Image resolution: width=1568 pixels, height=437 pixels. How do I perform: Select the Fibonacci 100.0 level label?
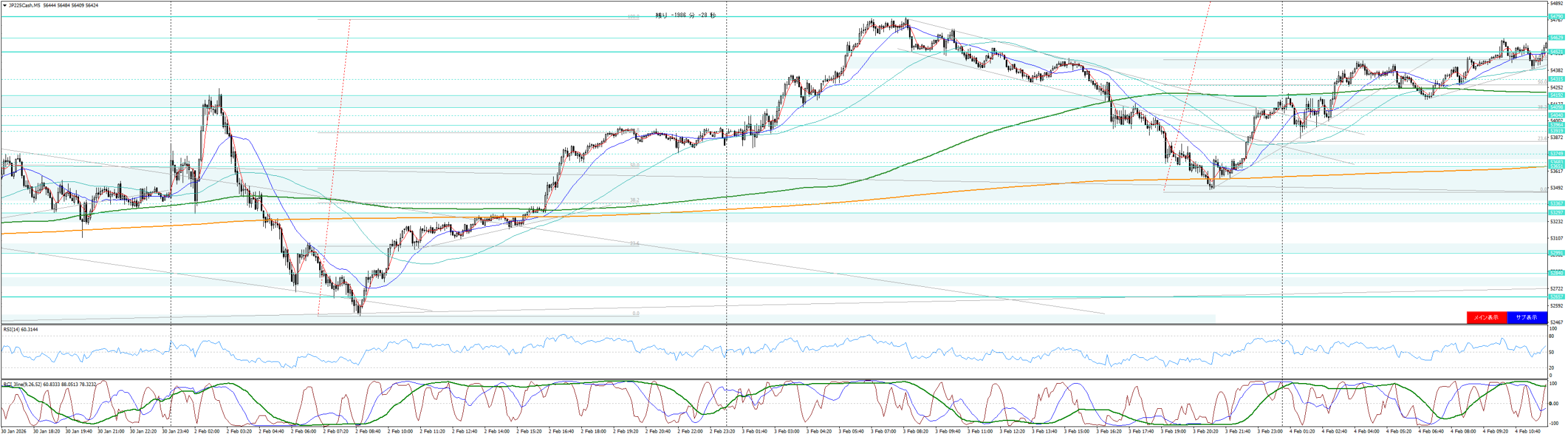(x=633, y=17)
